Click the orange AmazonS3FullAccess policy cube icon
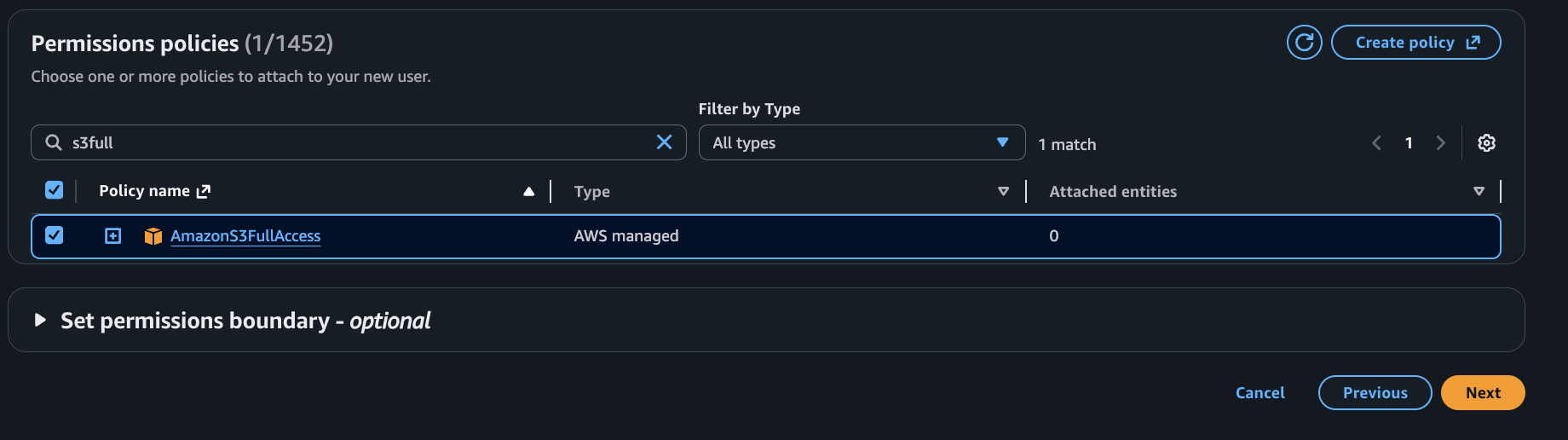Viewport: 1568px width, 440px height. click(153, 236)
